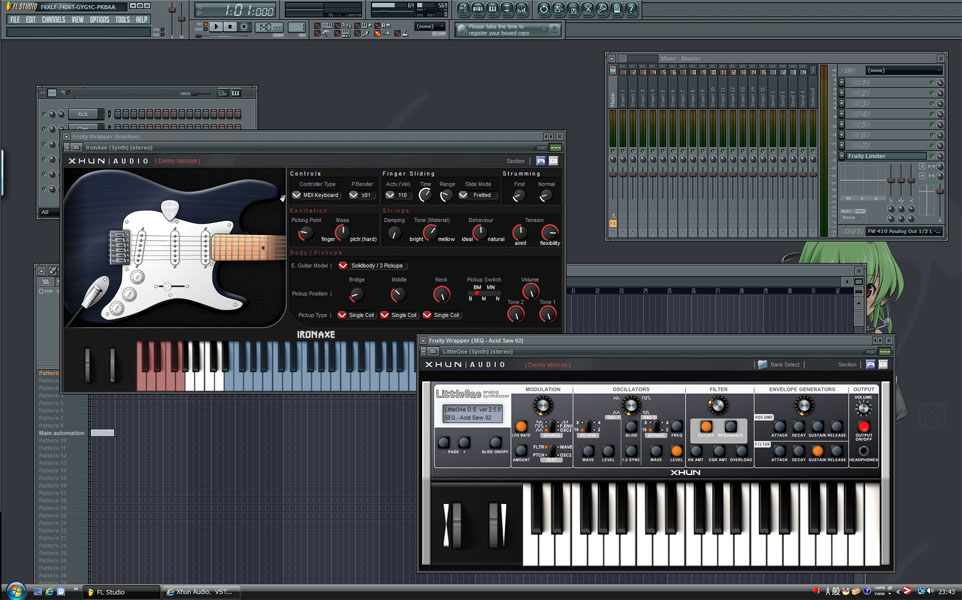Click the LittleOne Overload knob
The height and width of the screenshot is (600, 962).
coord(742,451)
